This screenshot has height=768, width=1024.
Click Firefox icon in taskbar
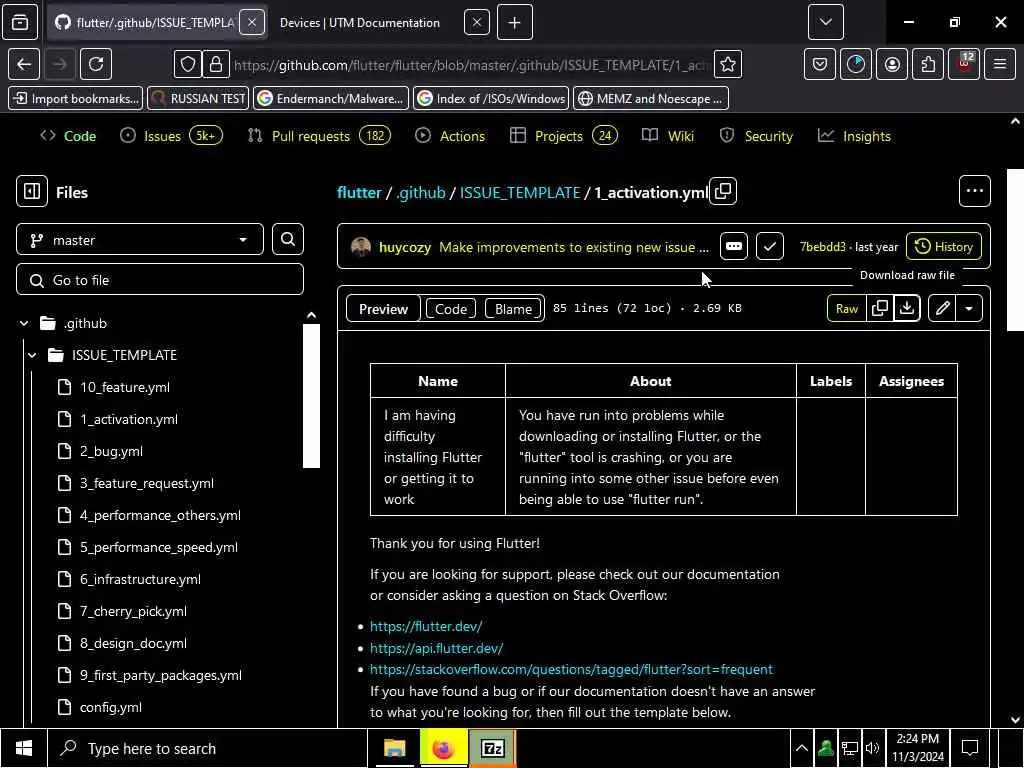click(x=443, y=748)
